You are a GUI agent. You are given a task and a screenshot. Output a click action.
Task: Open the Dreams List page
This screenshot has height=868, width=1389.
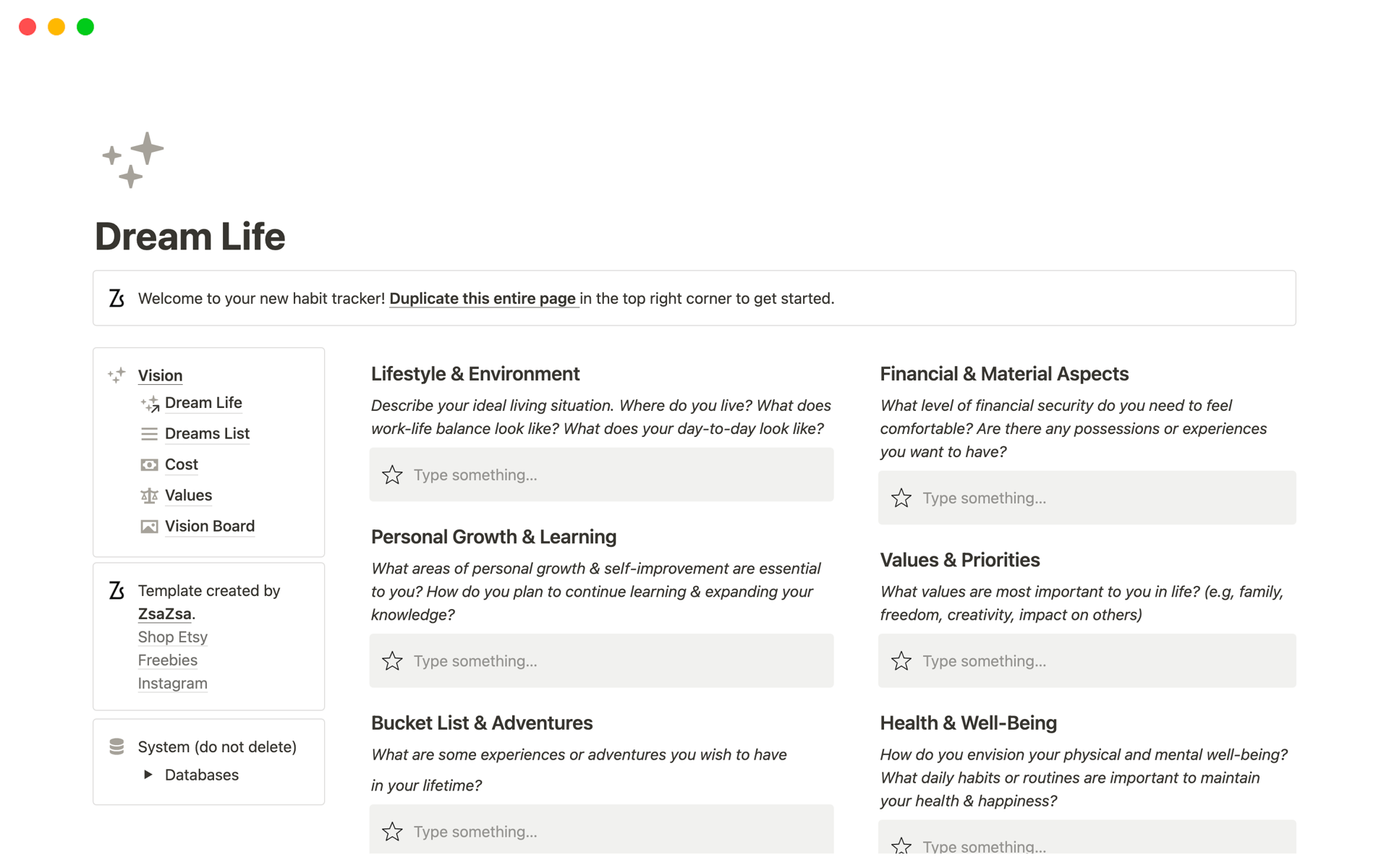(207, 434)
